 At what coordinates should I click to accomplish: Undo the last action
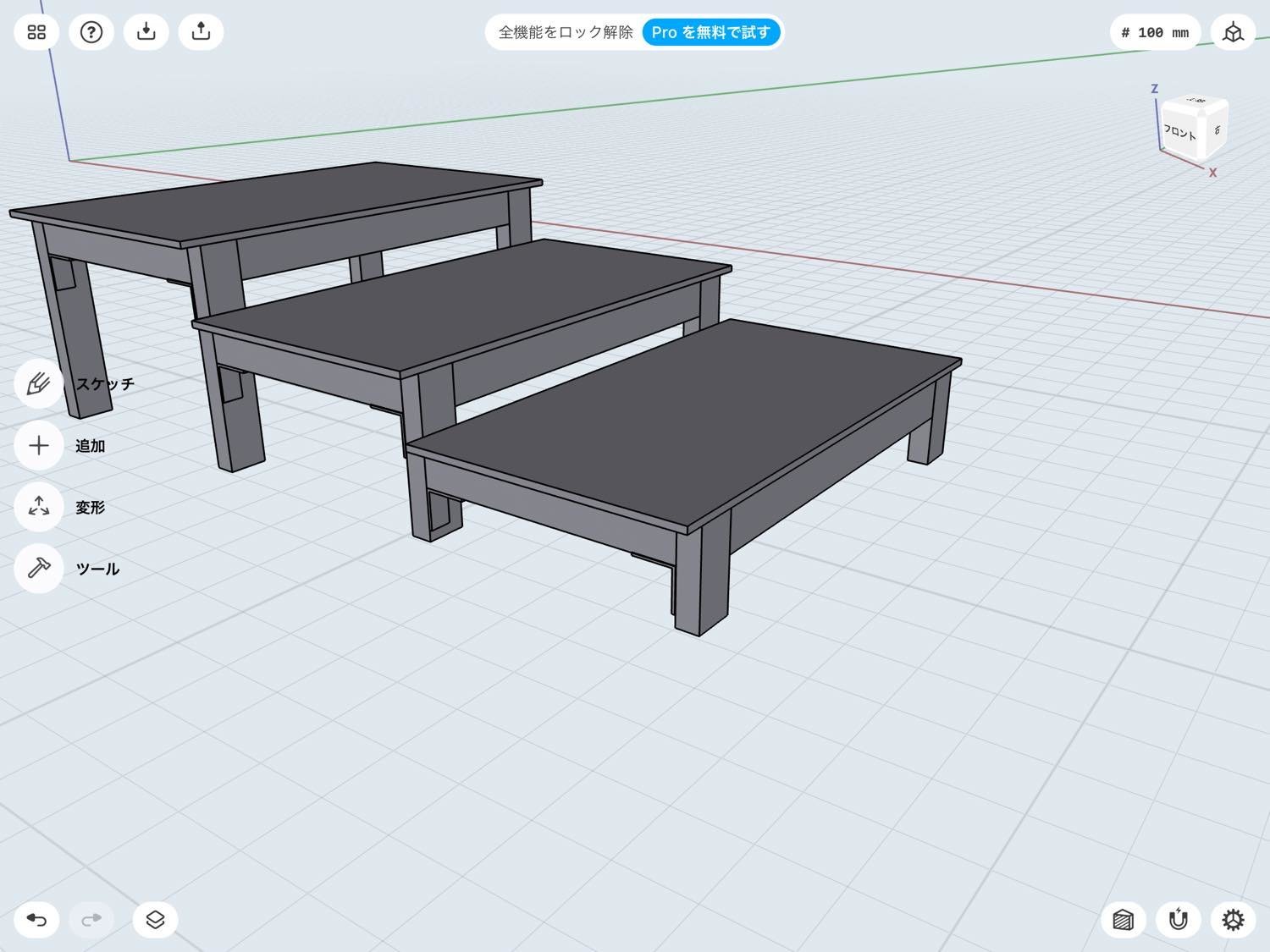[36, 919]
